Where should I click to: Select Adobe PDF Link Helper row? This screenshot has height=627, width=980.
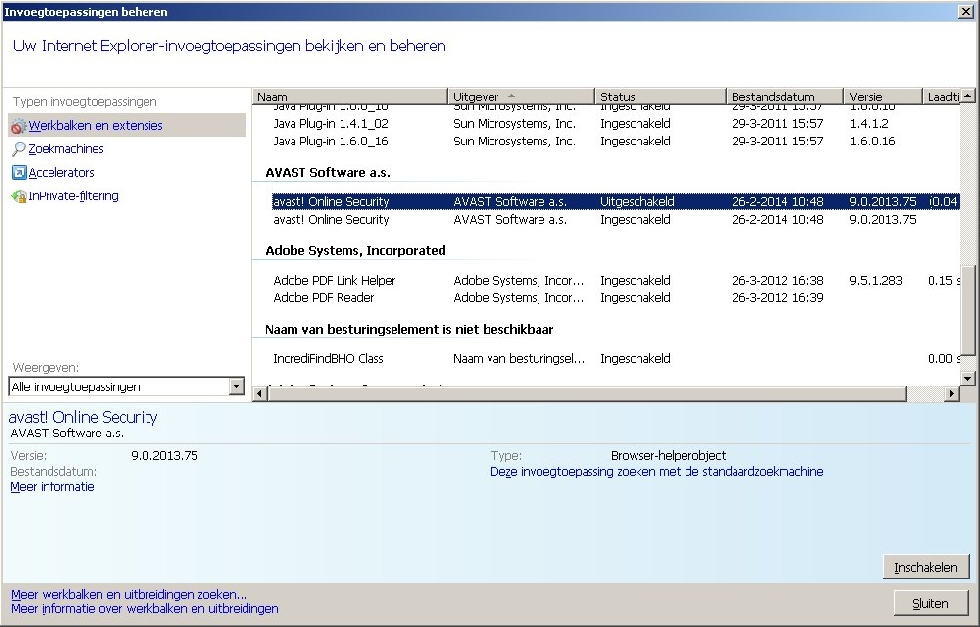(x=616, y=281)
